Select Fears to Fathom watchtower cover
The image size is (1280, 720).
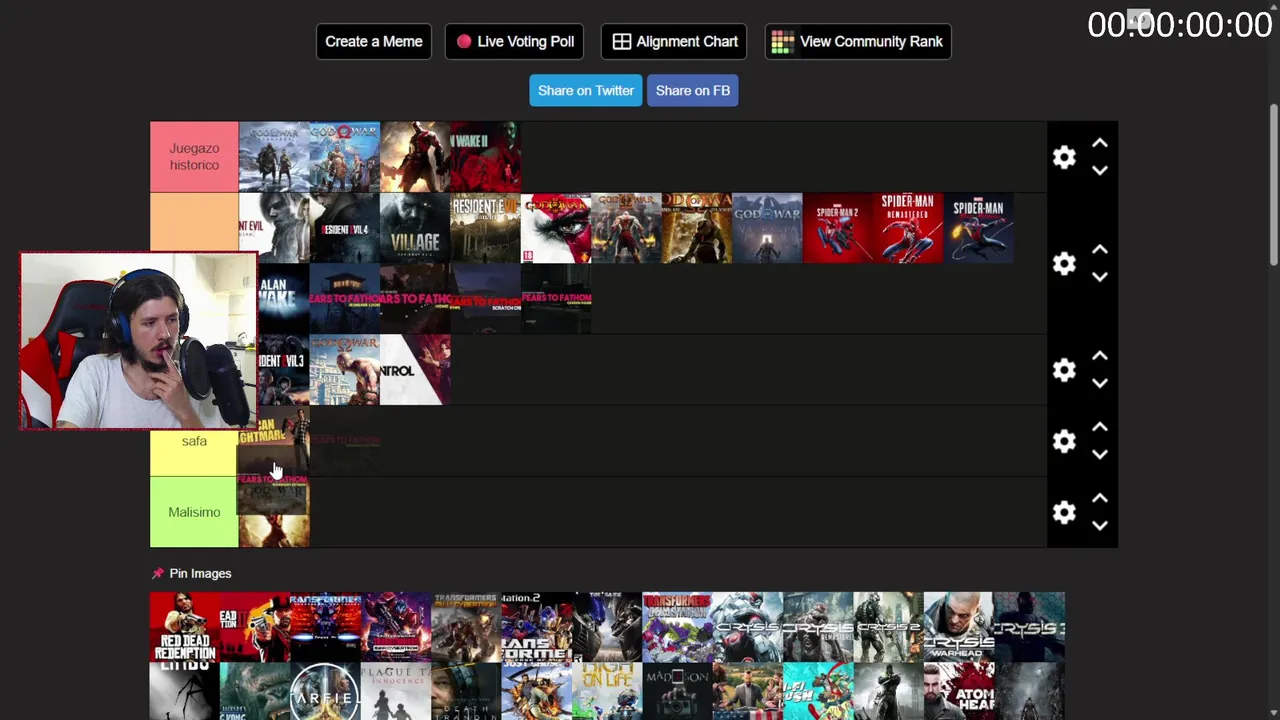pyautogui.click(x=344, y=299)
